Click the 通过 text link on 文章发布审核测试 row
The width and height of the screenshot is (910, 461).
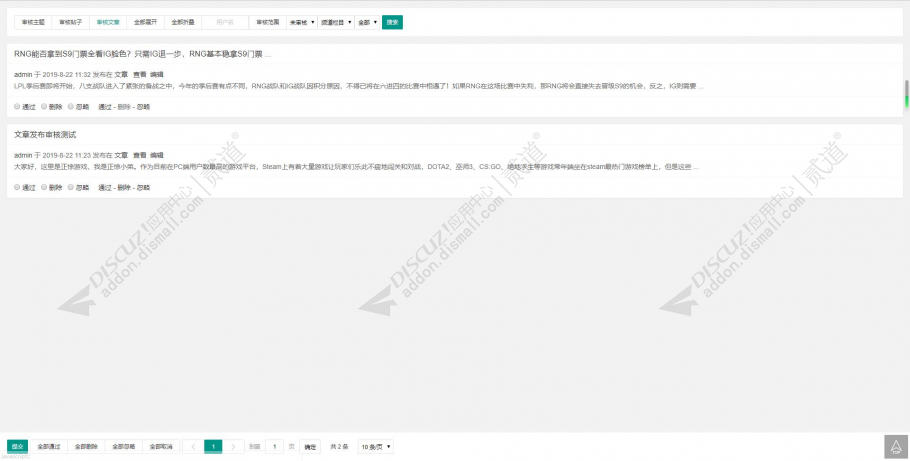click(106, 188)
